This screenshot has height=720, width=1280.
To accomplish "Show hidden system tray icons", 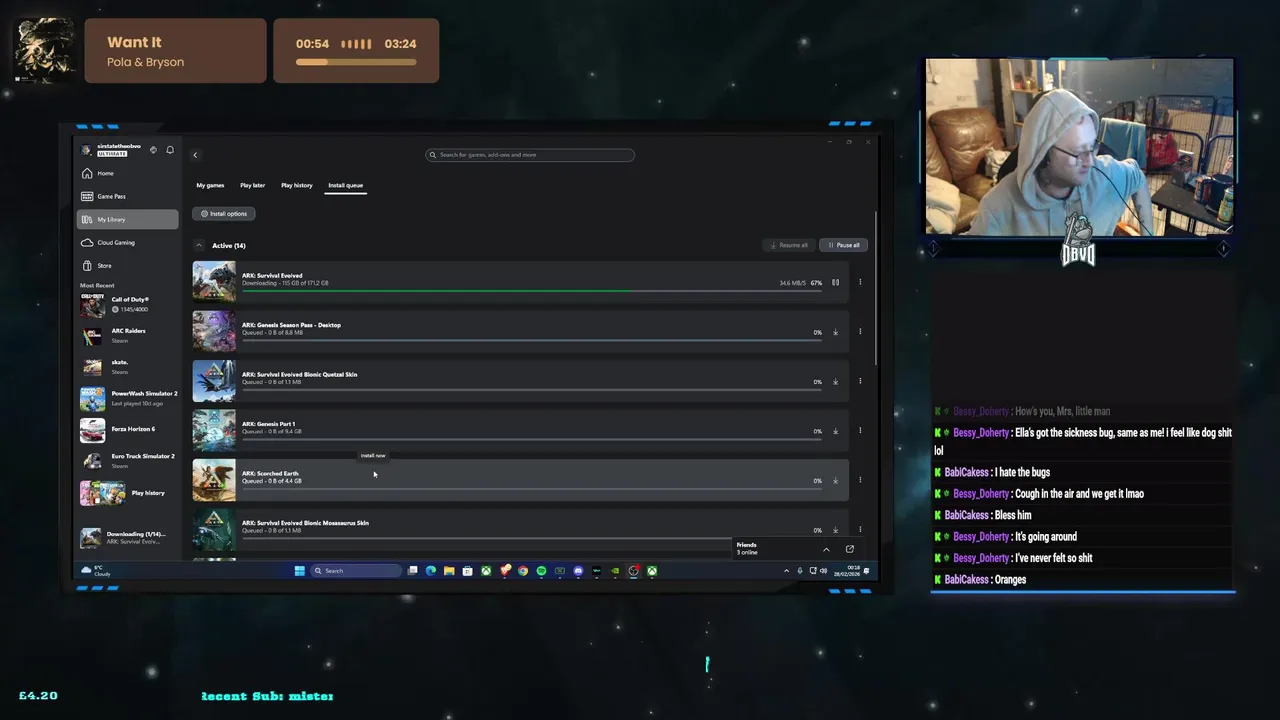I will point(786,571).
